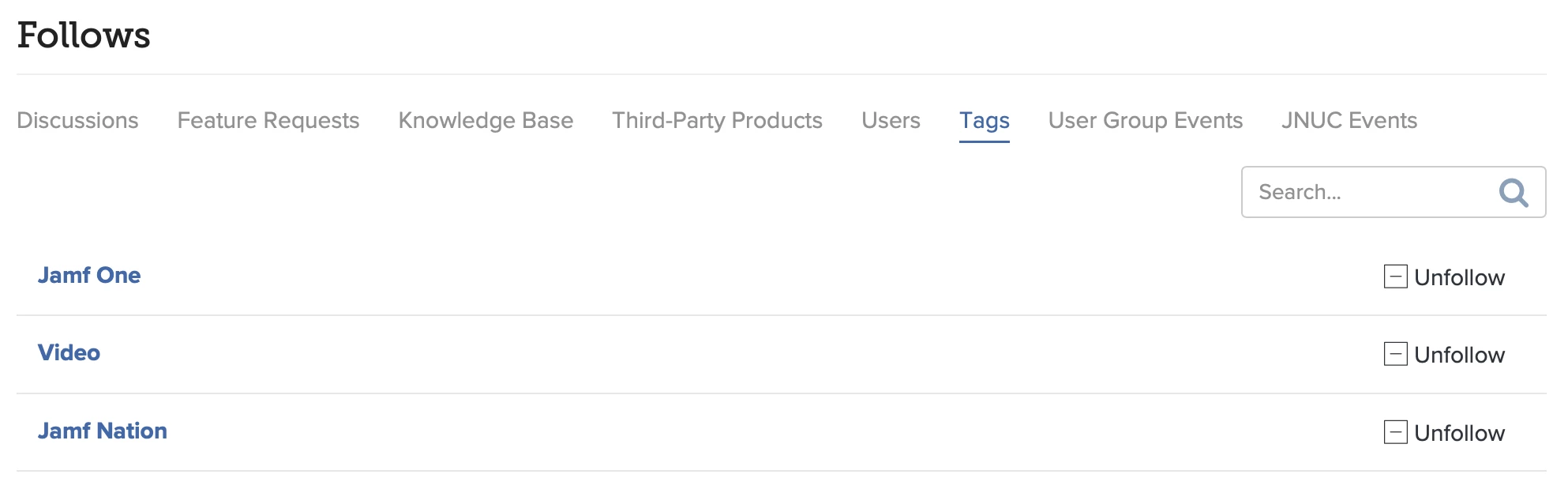Click the Follows page heading
This screenshot has height=493, width=1568.
click(84, 35)
